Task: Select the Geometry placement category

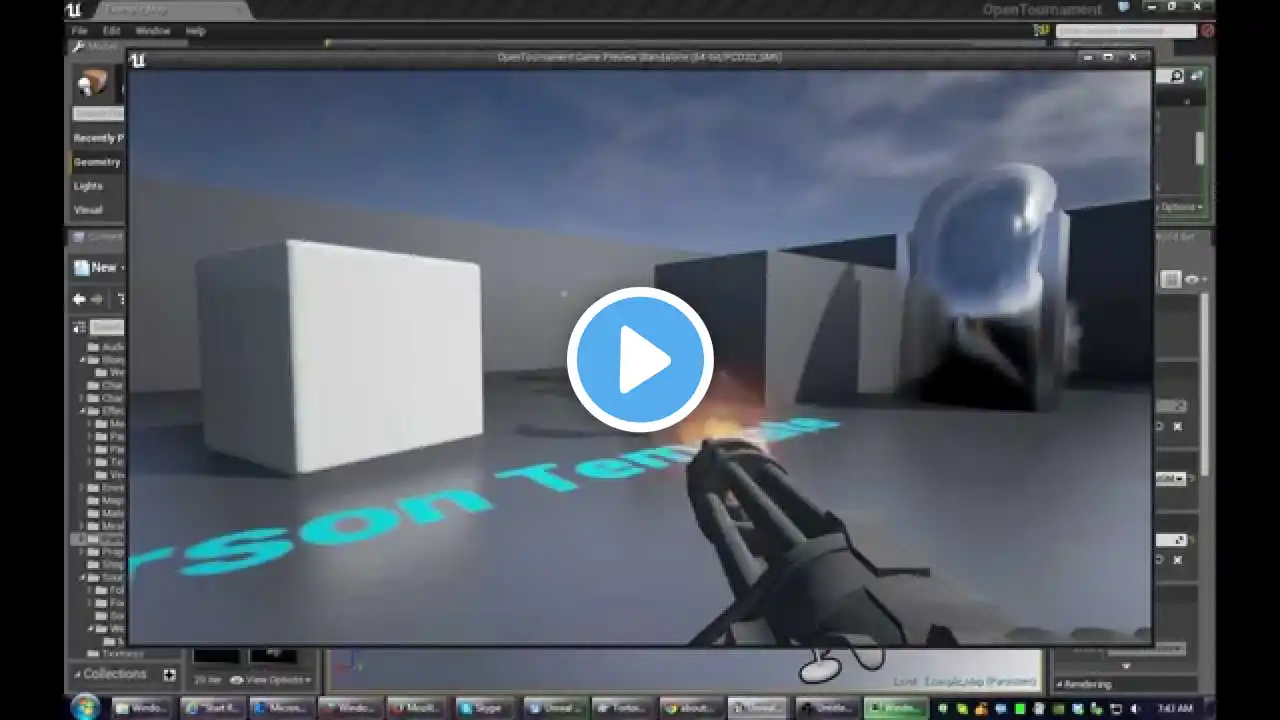Action: point(97,162)
